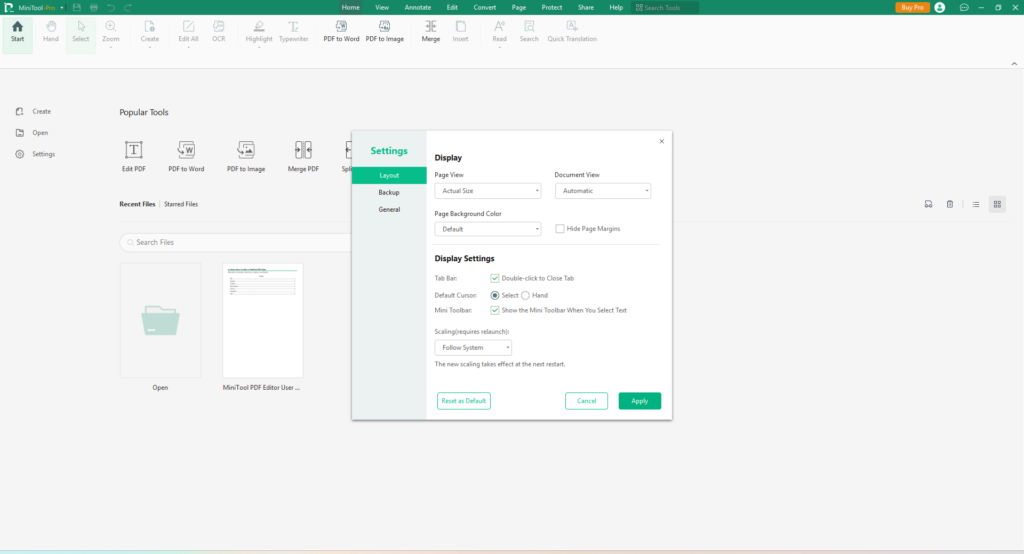Open the Help menu

pos(616,7)
